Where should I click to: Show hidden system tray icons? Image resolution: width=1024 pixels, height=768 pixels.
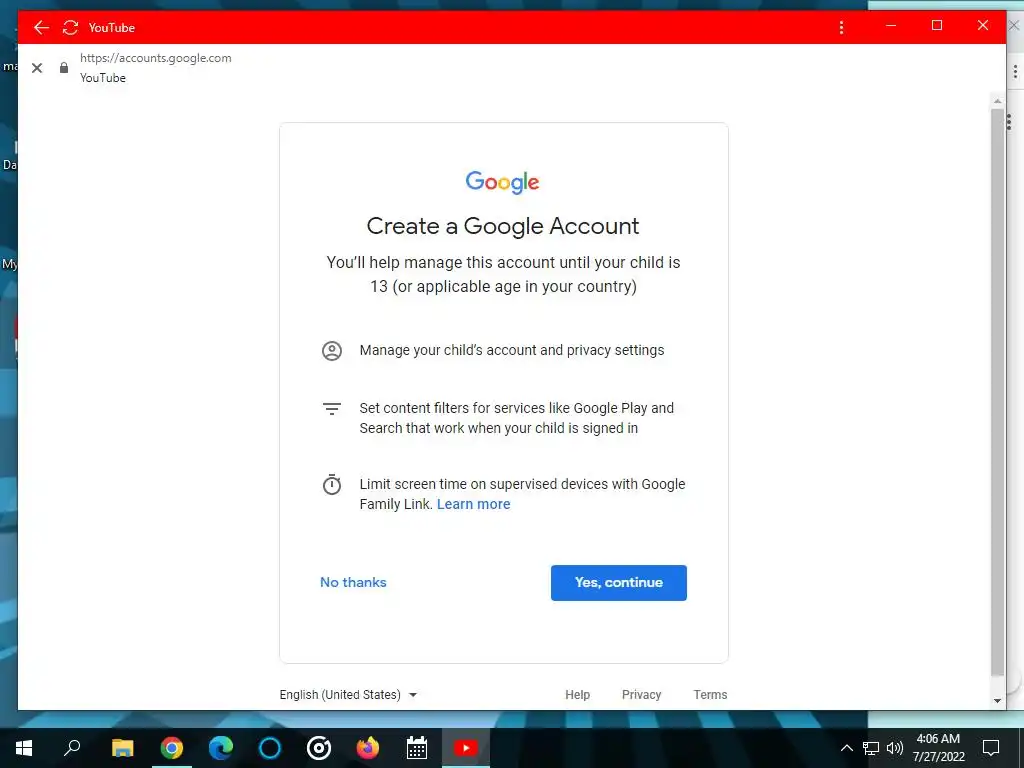coord(846,748)
